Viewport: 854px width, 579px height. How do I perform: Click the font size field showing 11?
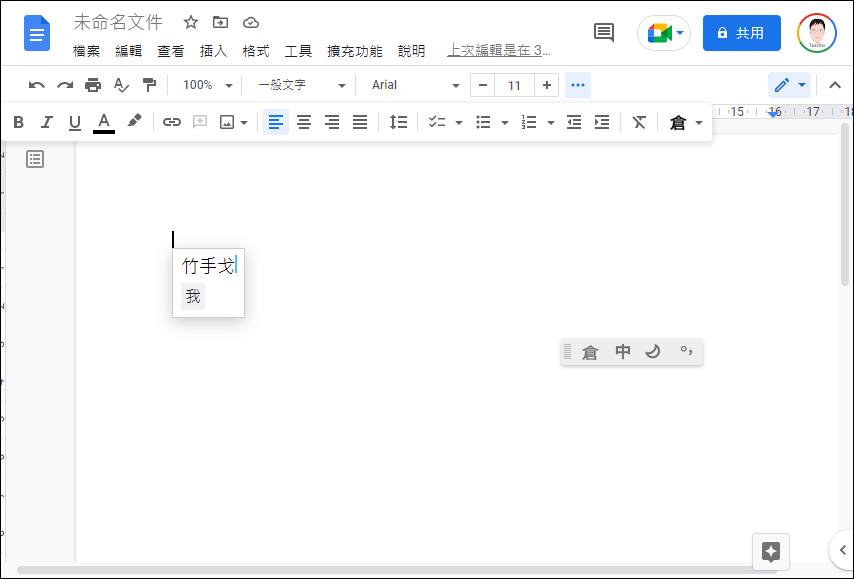(x=514, y=86)
